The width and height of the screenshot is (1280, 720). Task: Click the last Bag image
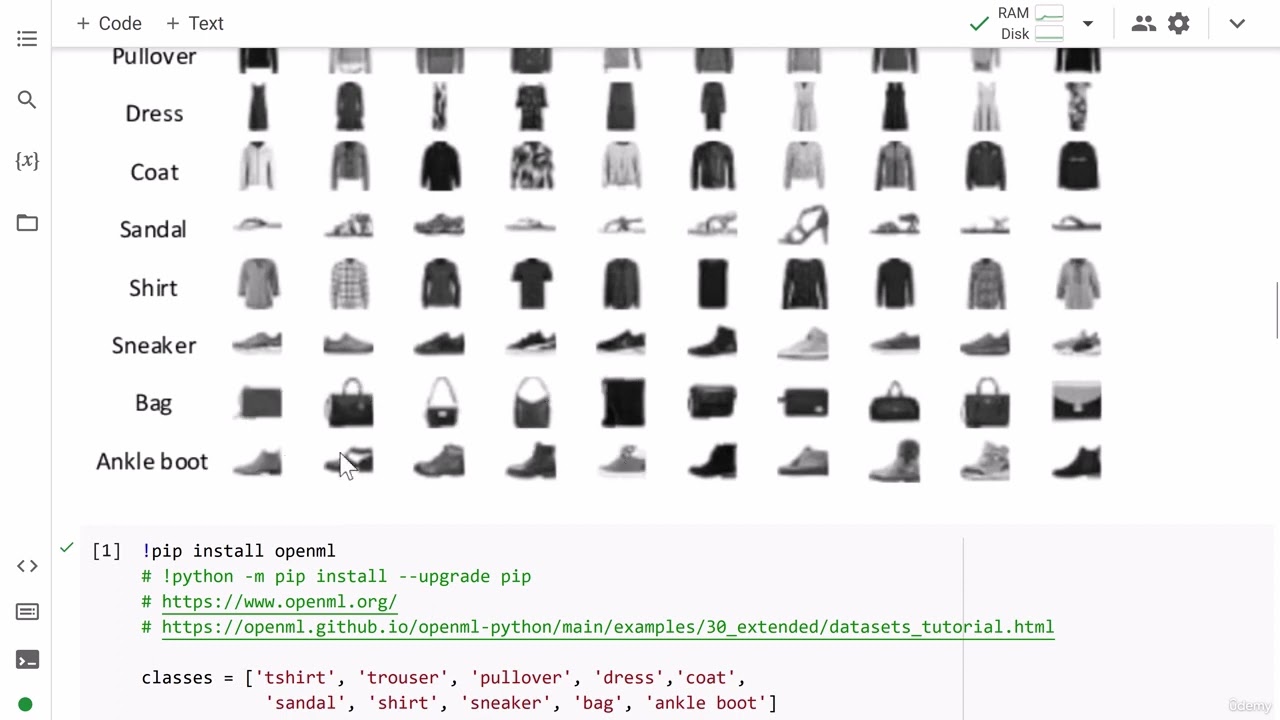coord(1077,402)
